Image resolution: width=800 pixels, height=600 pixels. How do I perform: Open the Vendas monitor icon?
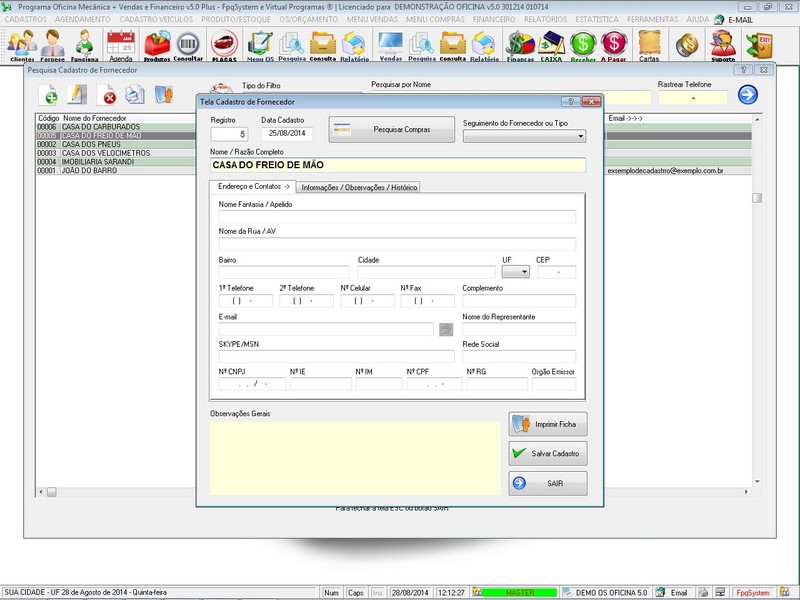pyautogui.click(x=391, y=45)
